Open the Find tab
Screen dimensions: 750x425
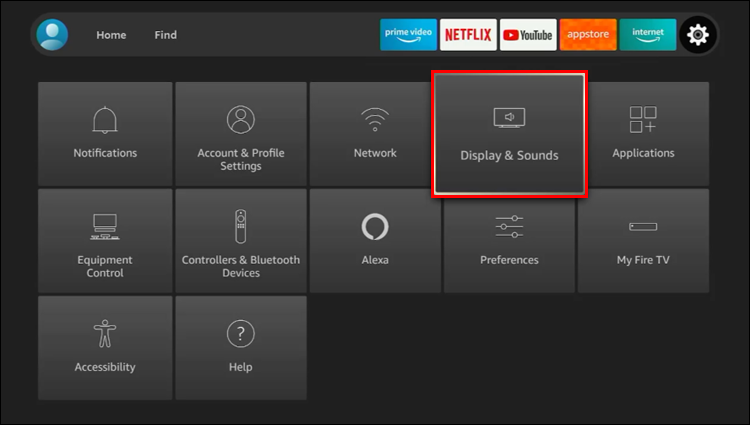pos(165,35)
